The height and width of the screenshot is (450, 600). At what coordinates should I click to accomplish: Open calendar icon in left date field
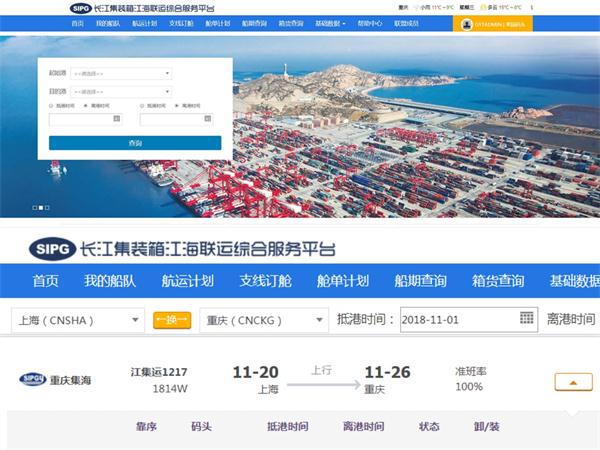click(116, 118)
